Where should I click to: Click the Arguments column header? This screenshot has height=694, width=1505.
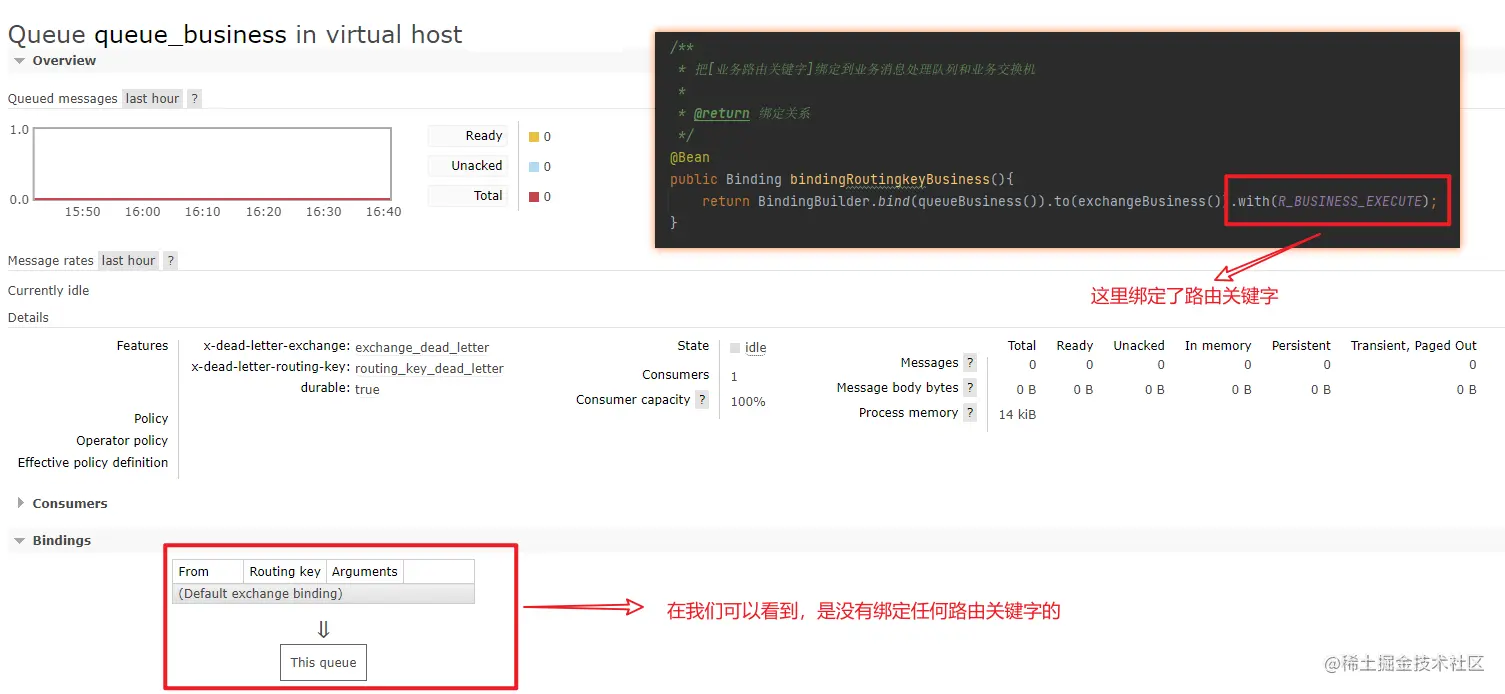coord(365,572)
